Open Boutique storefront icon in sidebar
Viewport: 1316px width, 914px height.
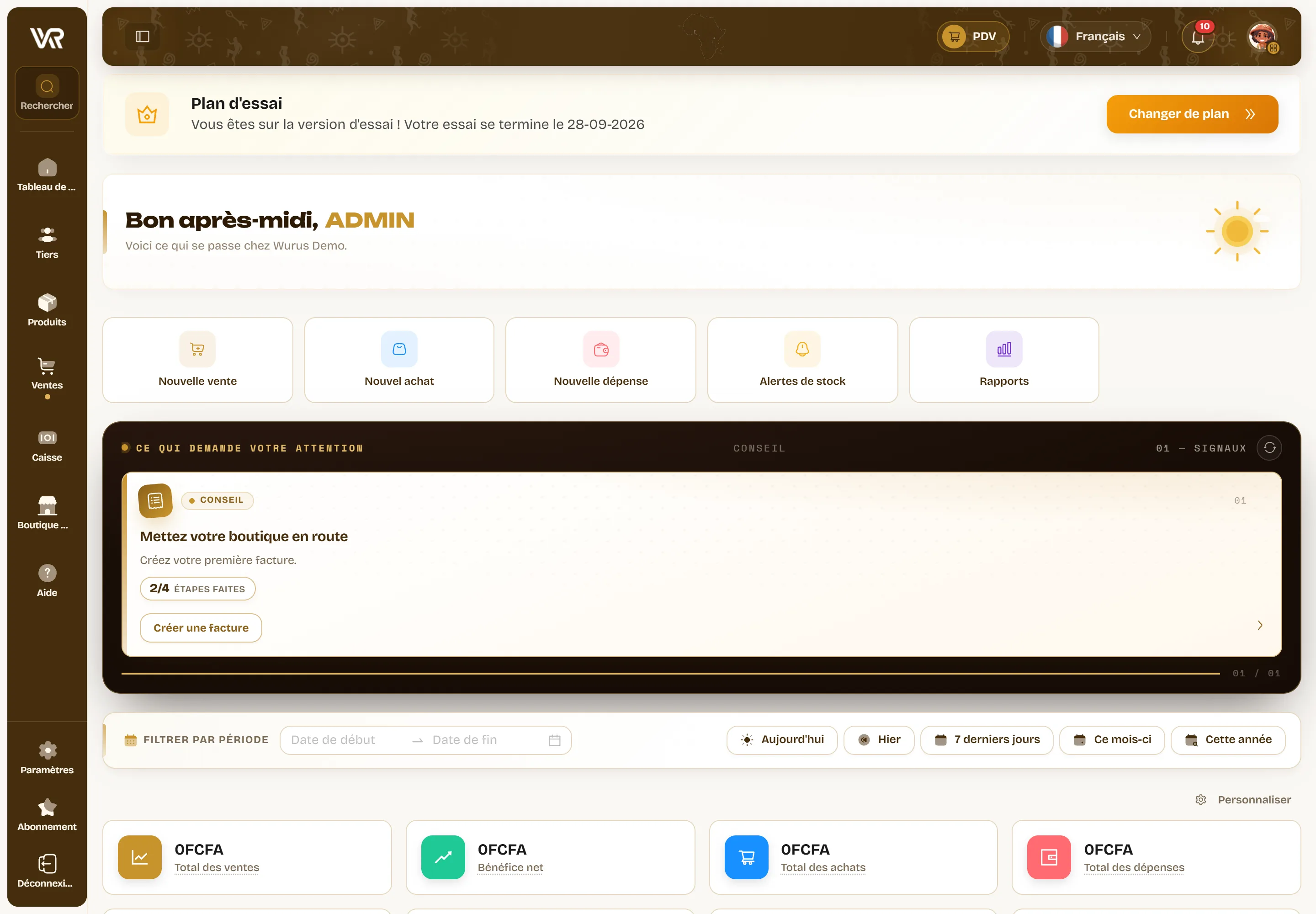[x=47, y=506]
